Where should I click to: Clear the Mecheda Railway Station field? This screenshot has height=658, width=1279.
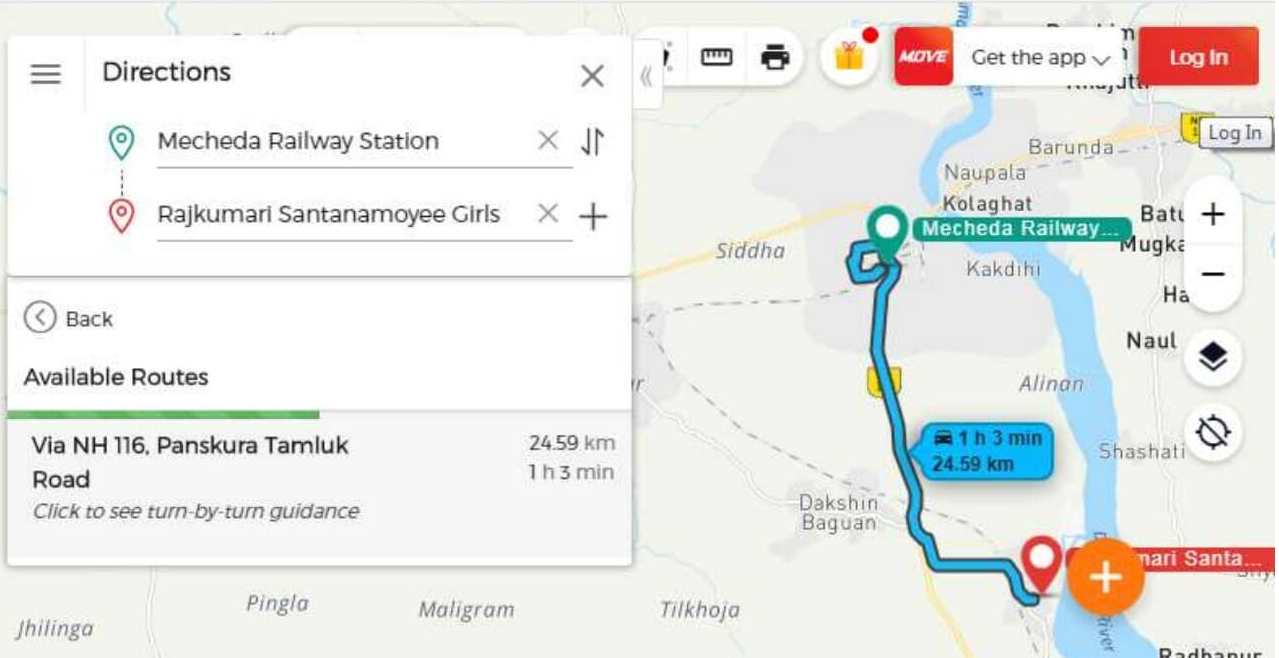click(547, 141)
